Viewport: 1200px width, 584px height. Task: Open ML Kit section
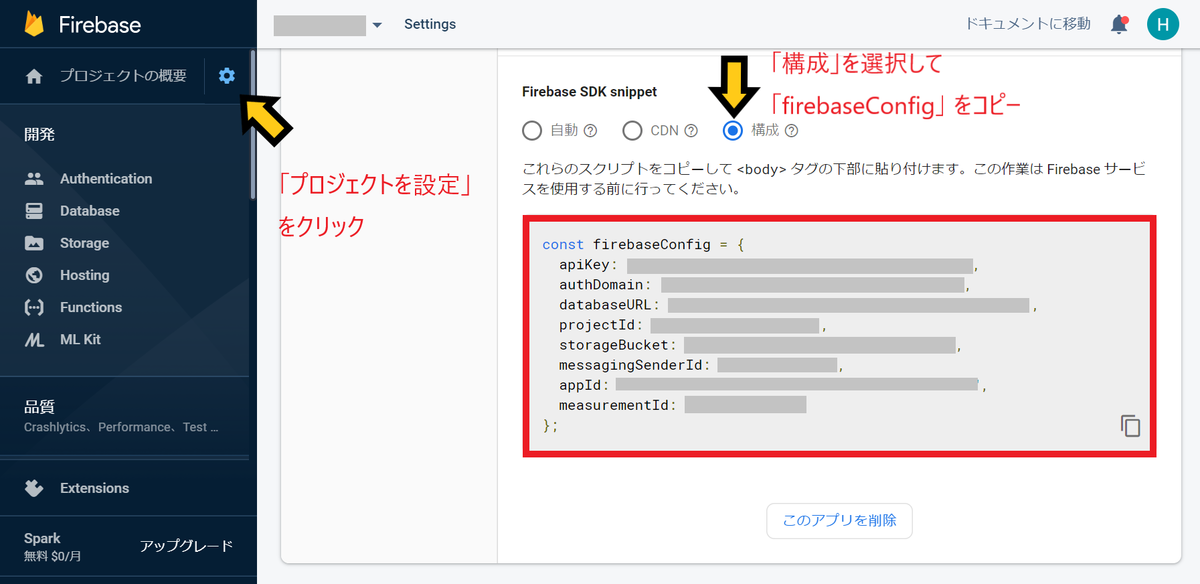coord(80,339)
